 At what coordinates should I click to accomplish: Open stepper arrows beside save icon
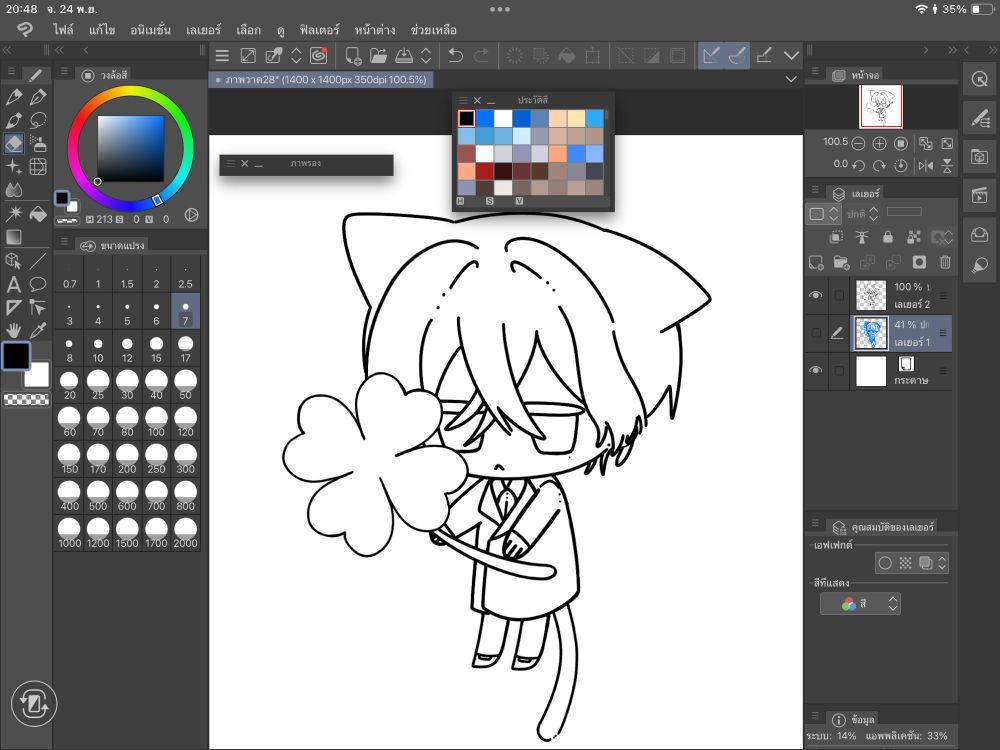pyautogui.click(x=426, y=56)
